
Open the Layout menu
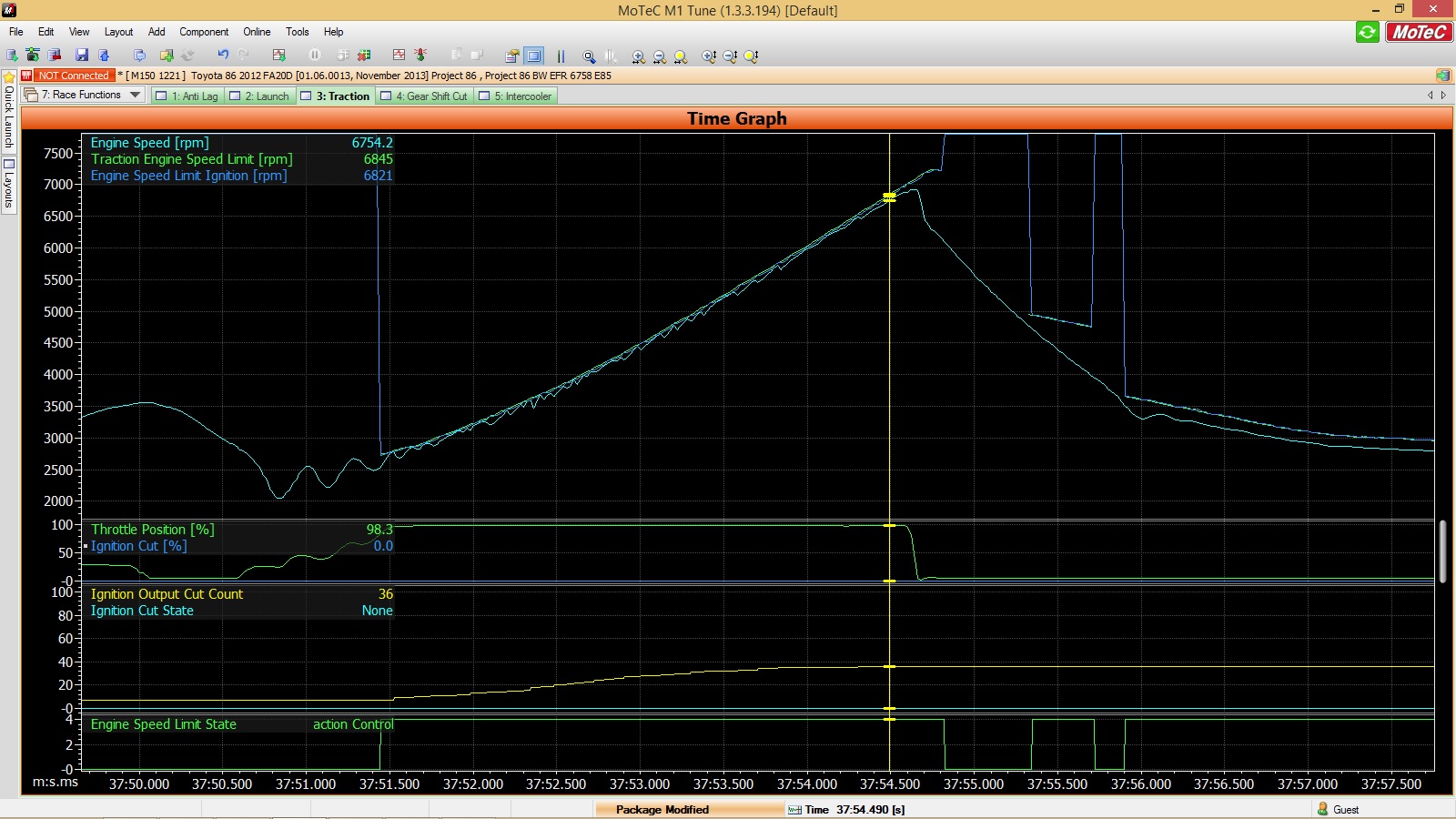[x=118, y=32]
